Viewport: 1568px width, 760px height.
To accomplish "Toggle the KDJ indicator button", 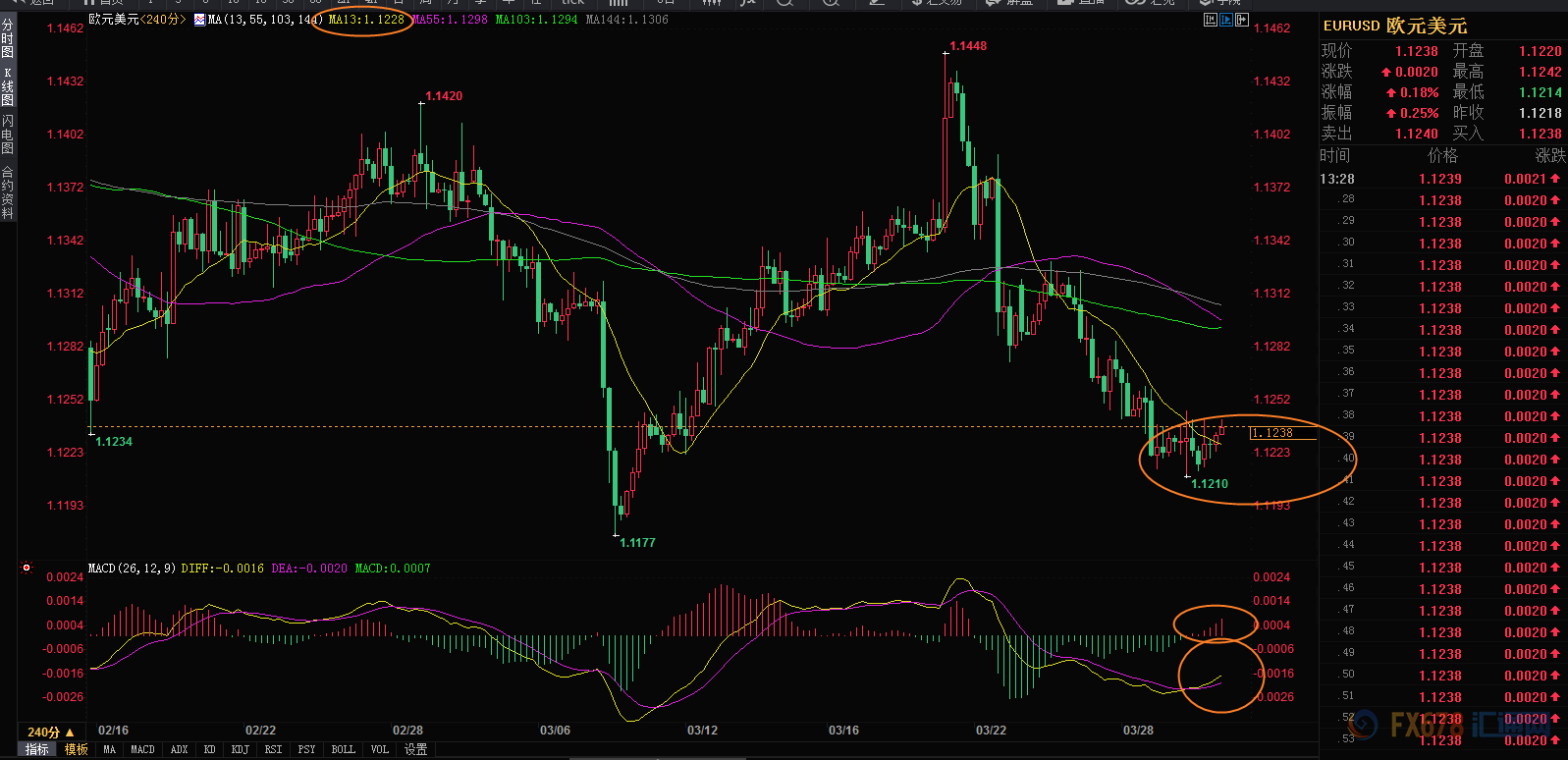I will pos(241,749).
